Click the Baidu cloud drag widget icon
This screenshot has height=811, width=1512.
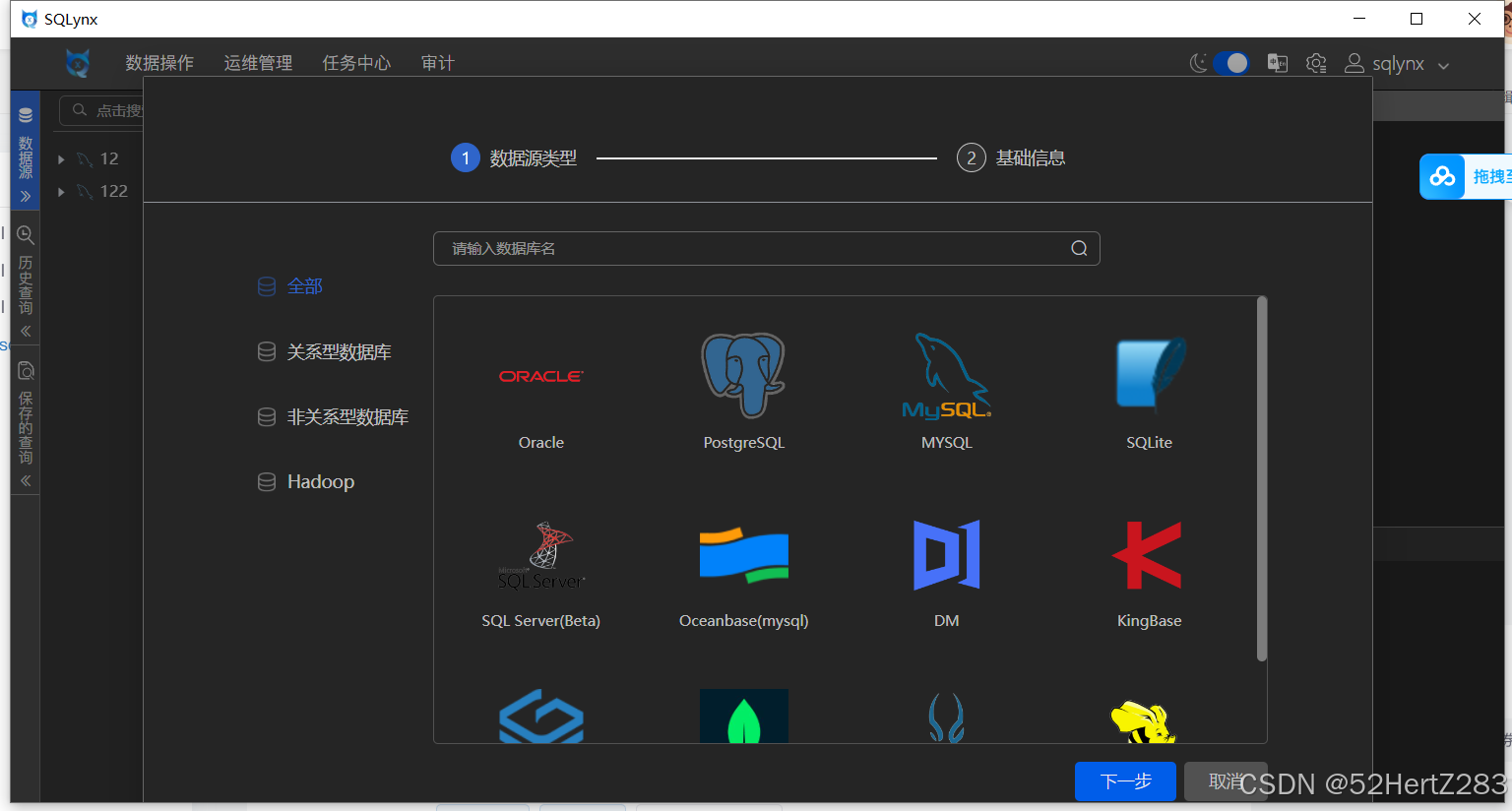(x=1442, y=177)
